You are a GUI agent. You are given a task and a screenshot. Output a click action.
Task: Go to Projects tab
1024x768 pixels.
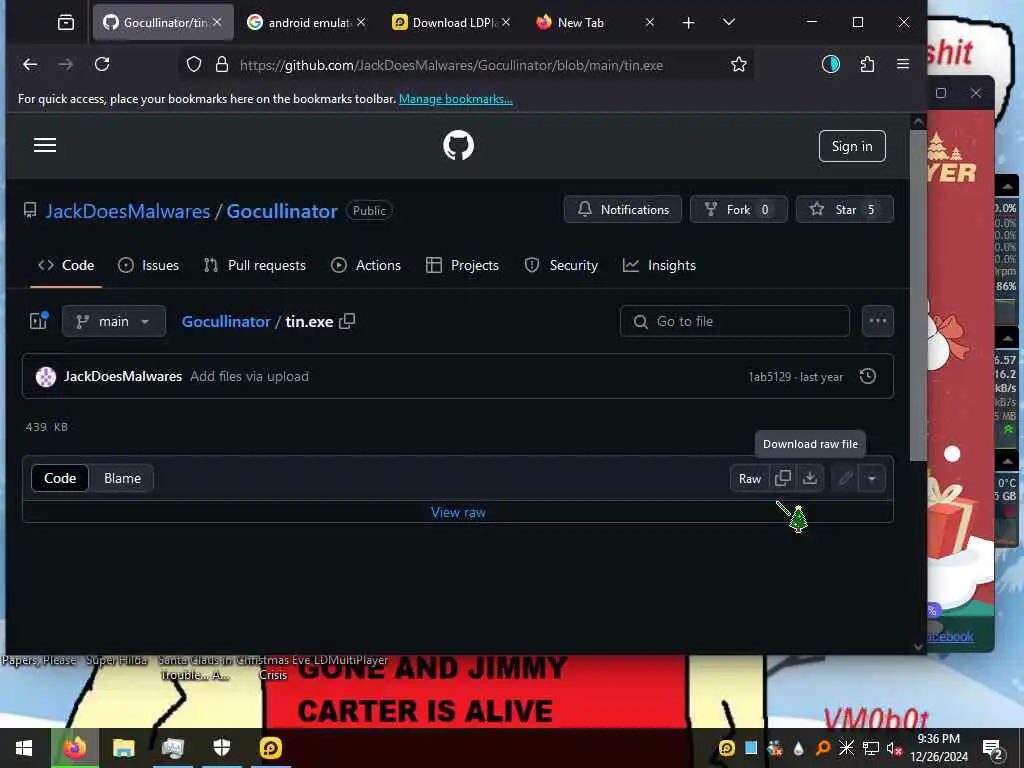(462, 265)
